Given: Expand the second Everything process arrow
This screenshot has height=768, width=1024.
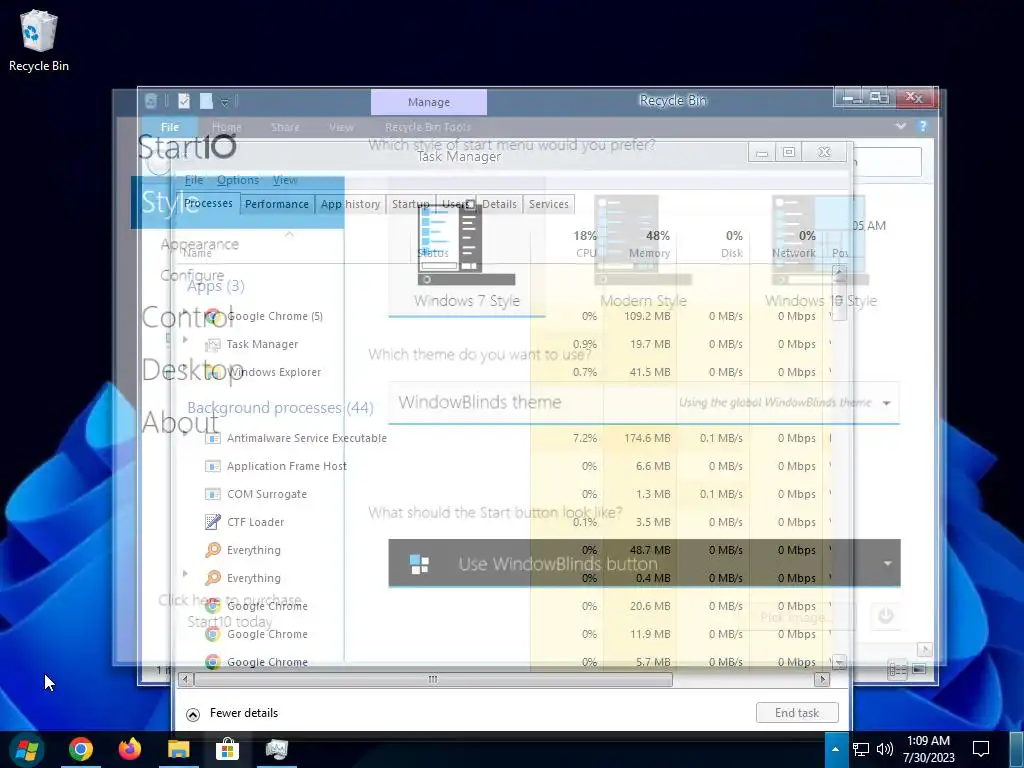Looking at the screenshot, I should [x=185, y=573].
